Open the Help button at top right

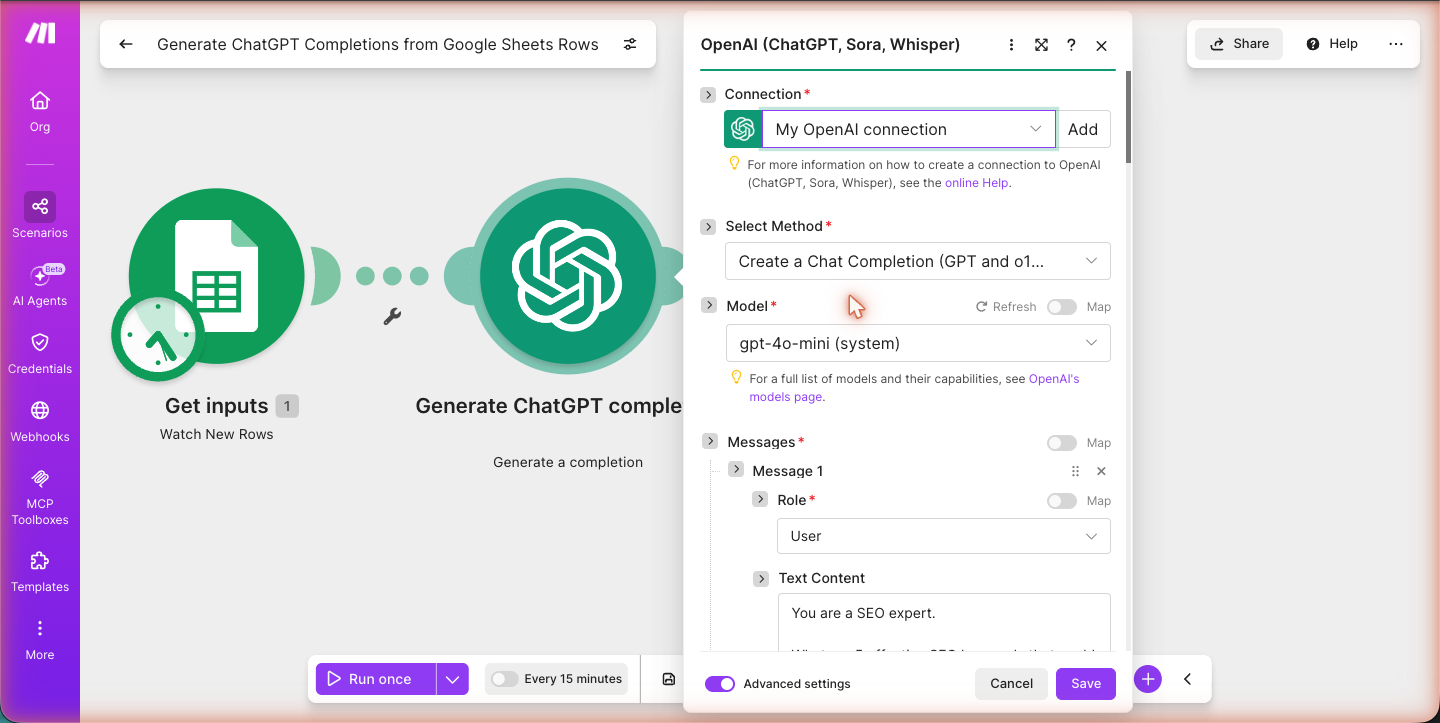(1332, 44)
